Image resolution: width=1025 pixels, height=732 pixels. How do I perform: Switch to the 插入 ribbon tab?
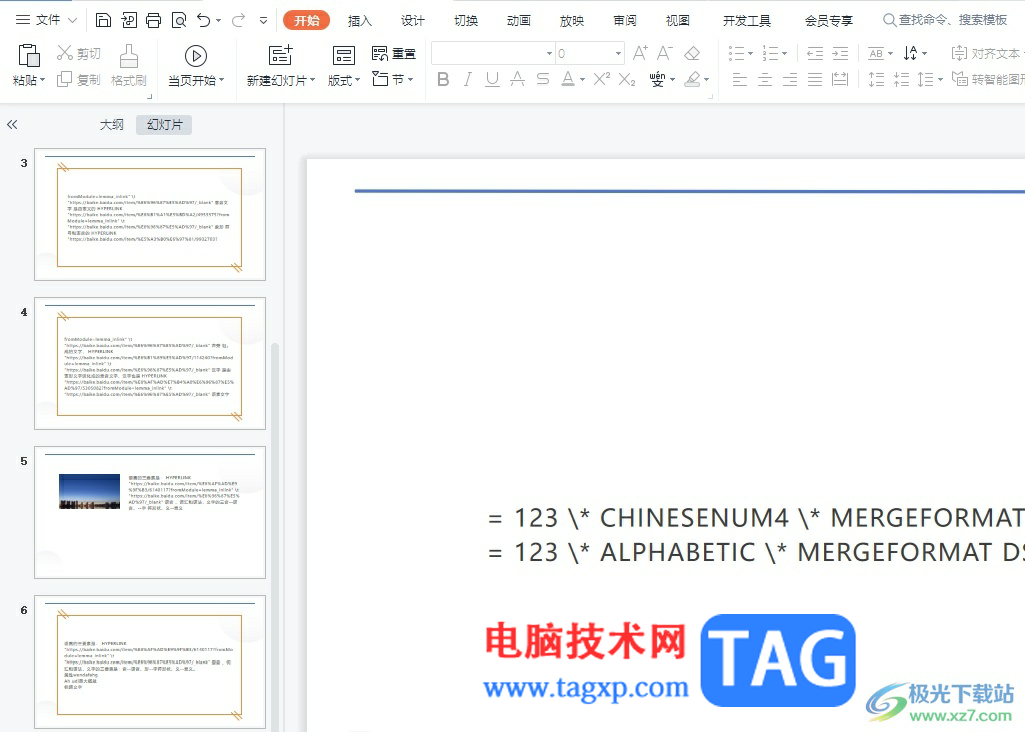click(360, 21)
